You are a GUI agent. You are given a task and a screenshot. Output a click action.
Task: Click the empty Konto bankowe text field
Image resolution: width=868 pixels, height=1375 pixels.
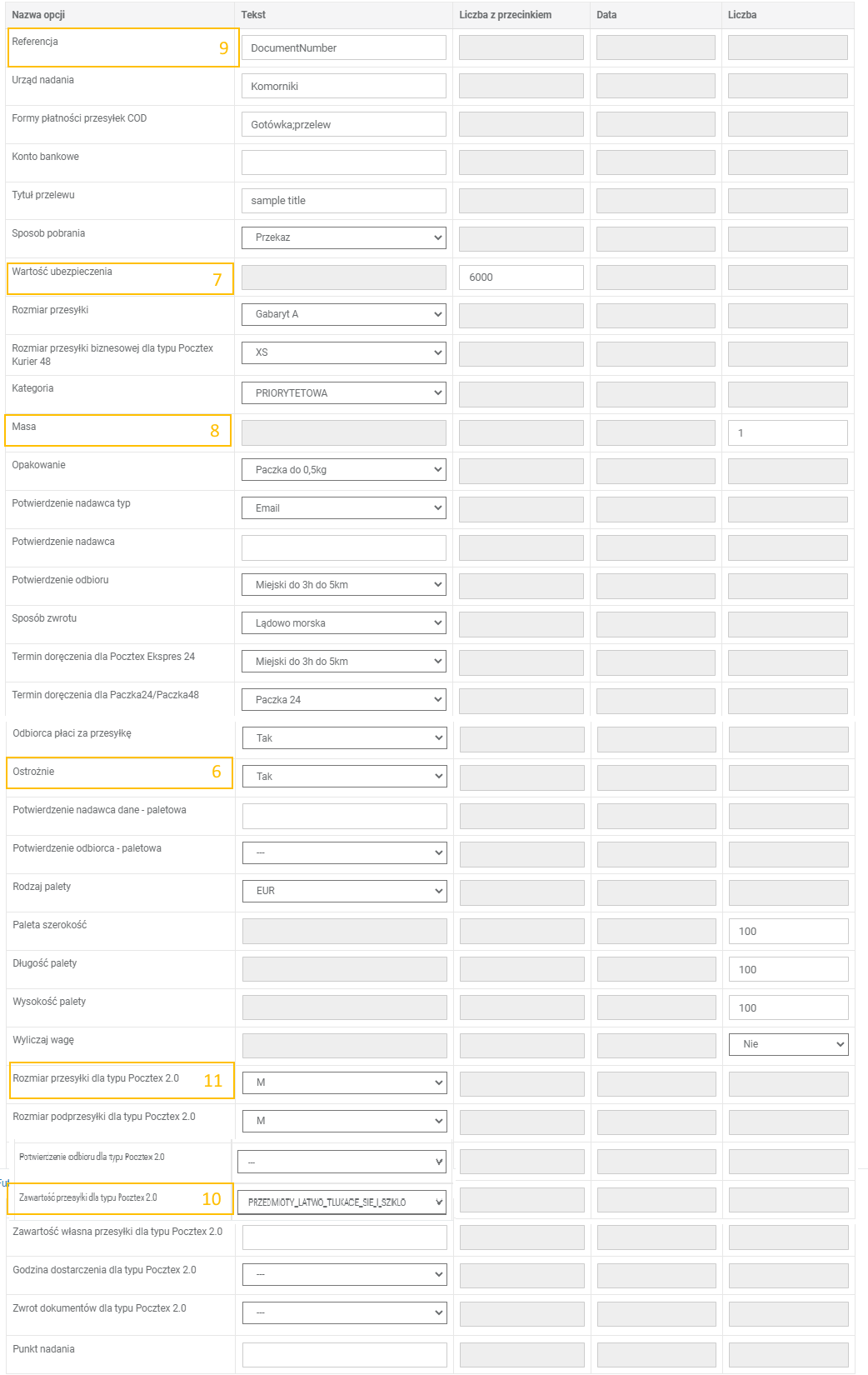(343, 162)
